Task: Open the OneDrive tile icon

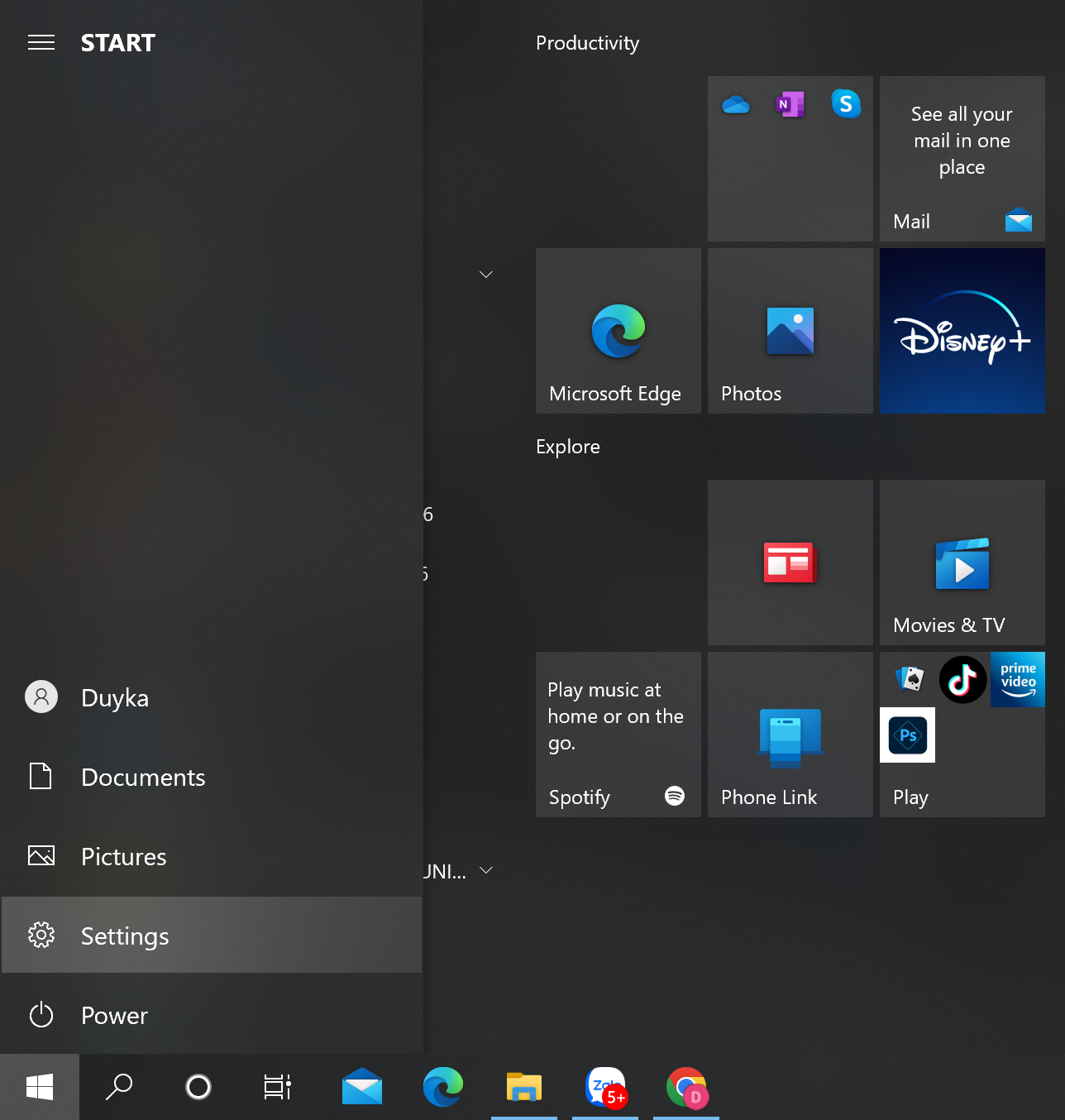Action: [x=736, y=105]
